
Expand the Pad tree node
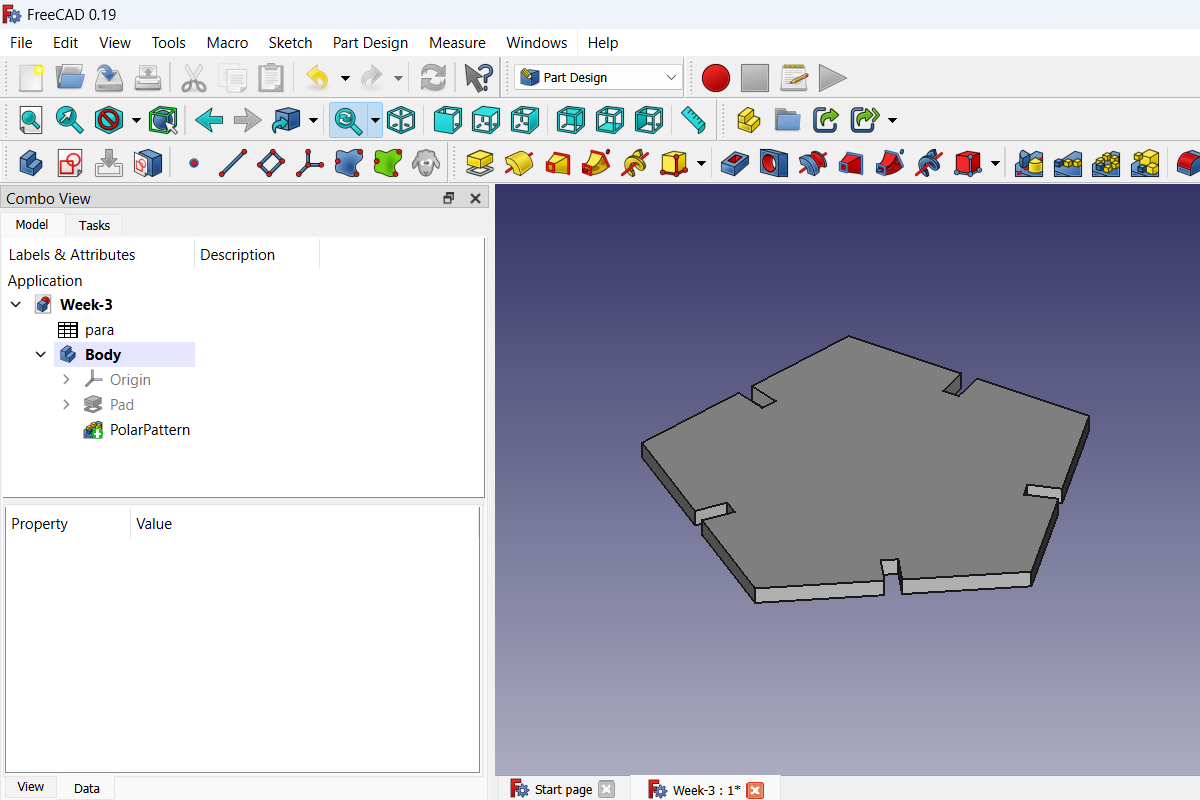pos(66,405)
